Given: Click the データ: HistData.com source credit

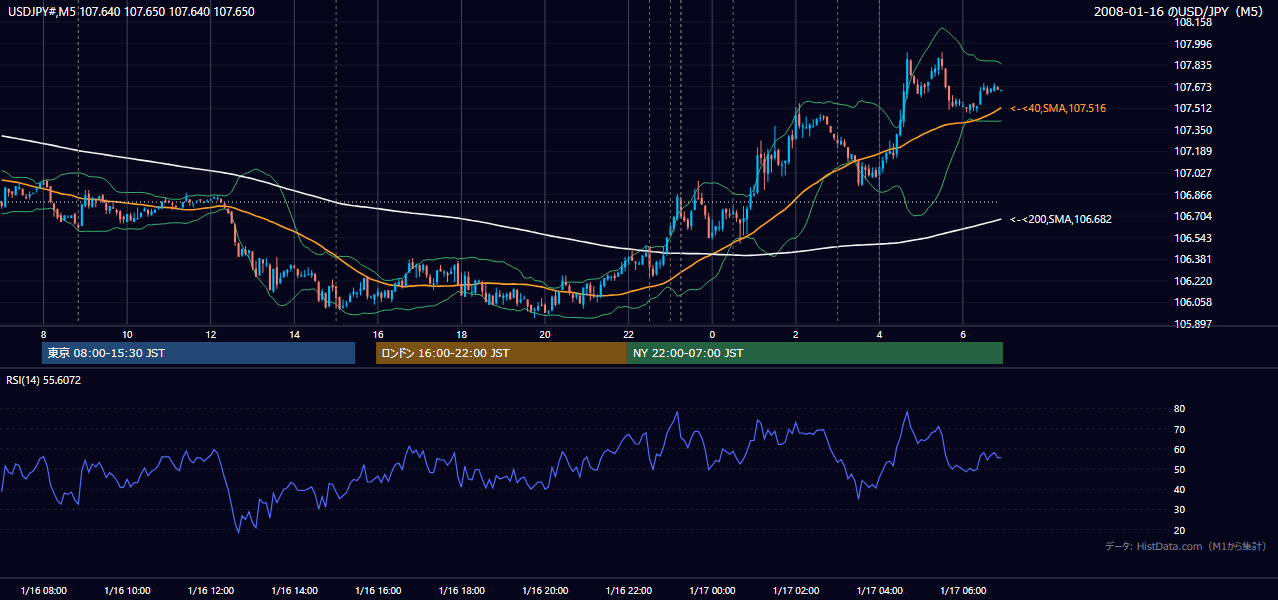Looking at the screenshot, I should tap(1186, 546).
